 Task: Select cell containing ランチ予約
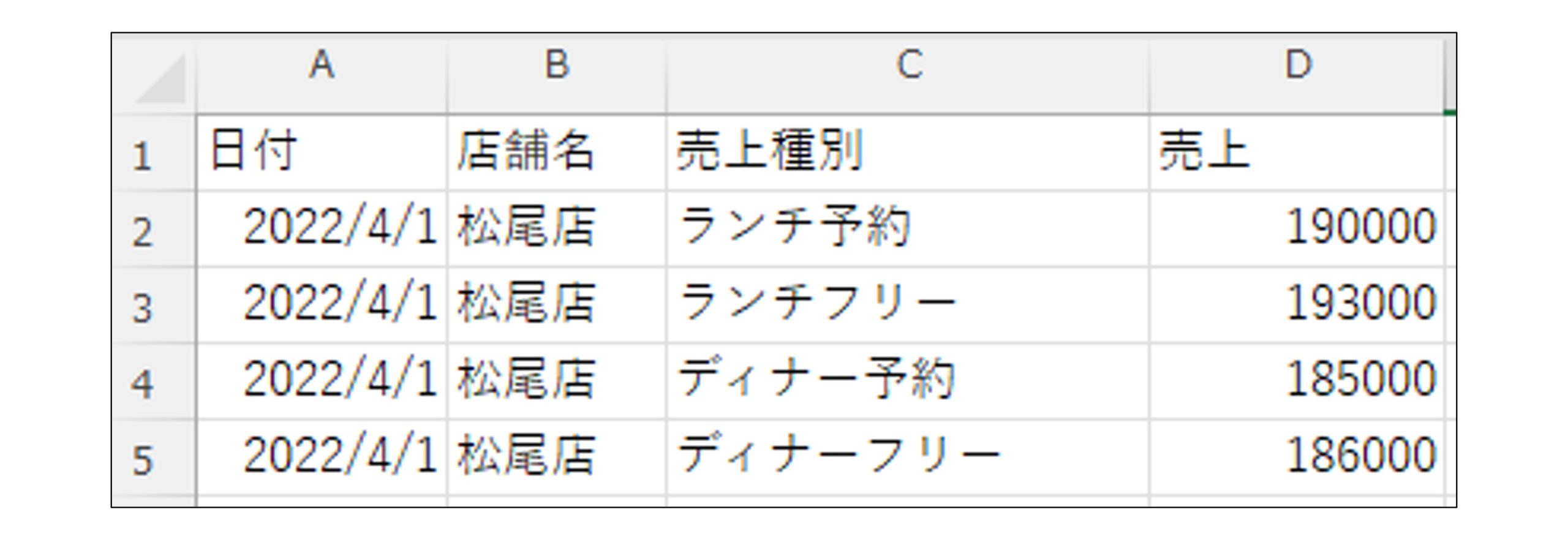click(x=908, y=229)
